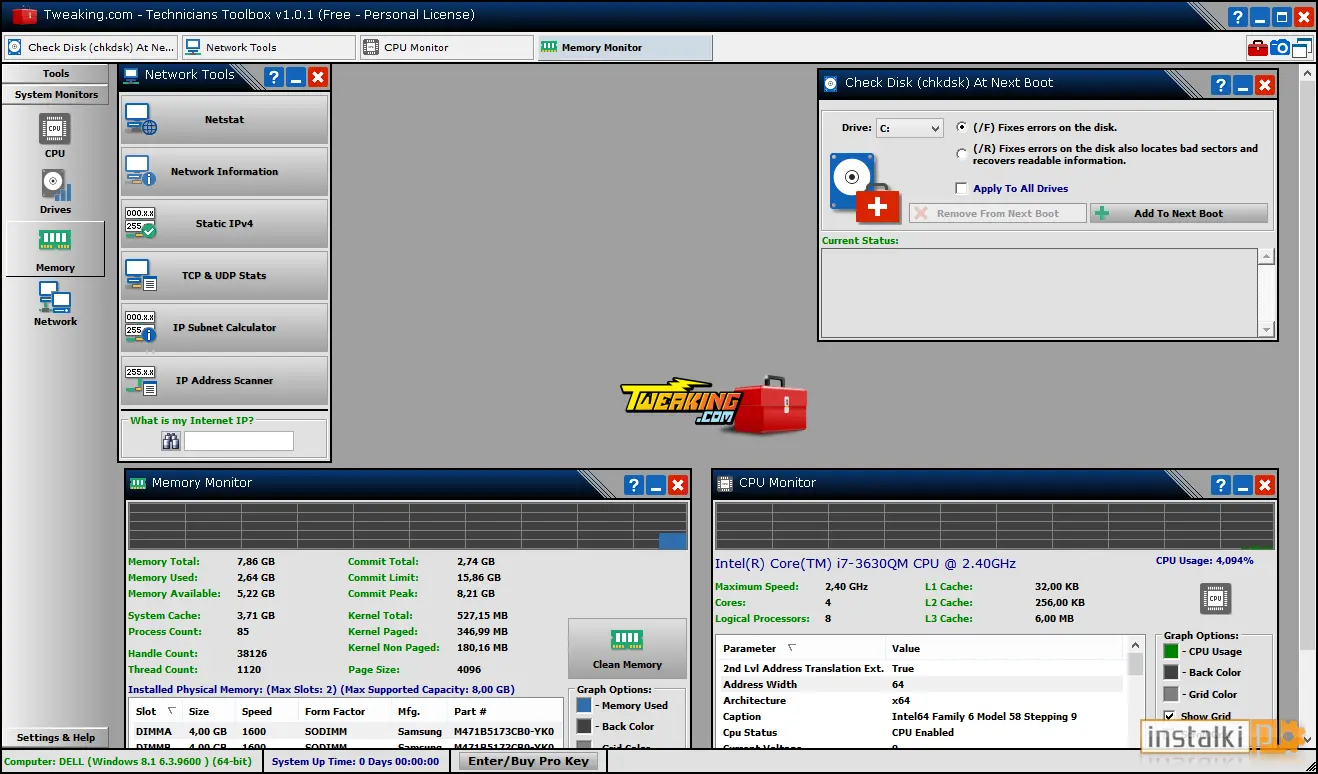The height and width of the screenshot is (774, 1318).
Task: Click the main application help button
Action: coord(1238,17)
